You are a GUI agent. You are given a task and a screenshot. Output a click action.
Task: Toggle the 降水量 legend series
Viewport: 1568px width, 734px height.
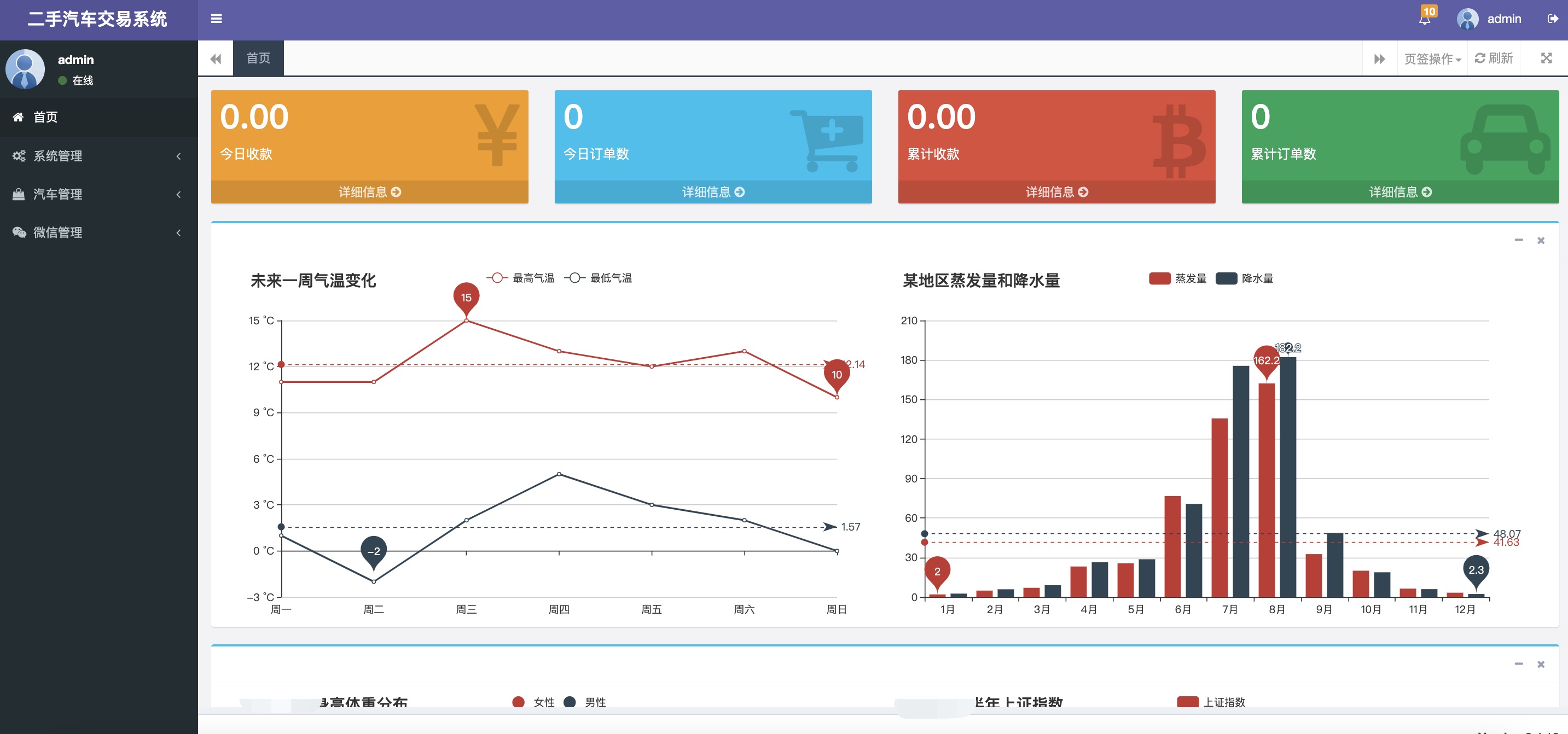tap(1244, 279)
